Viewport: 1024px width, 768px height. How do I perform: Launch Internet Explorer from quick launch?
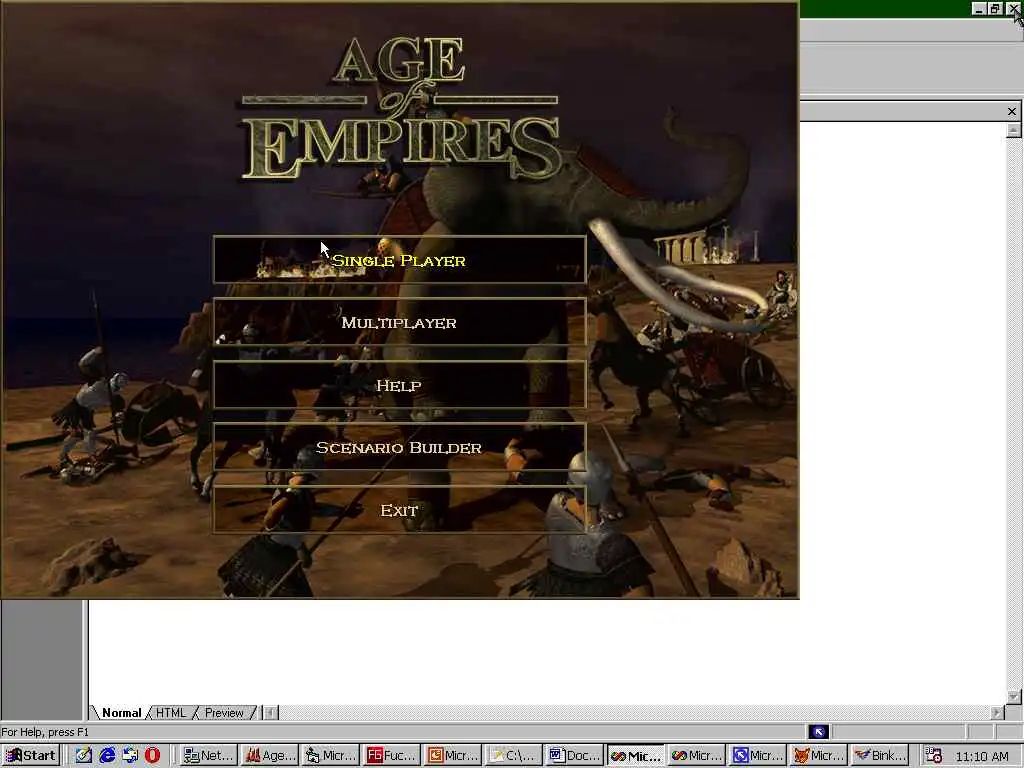107,756
